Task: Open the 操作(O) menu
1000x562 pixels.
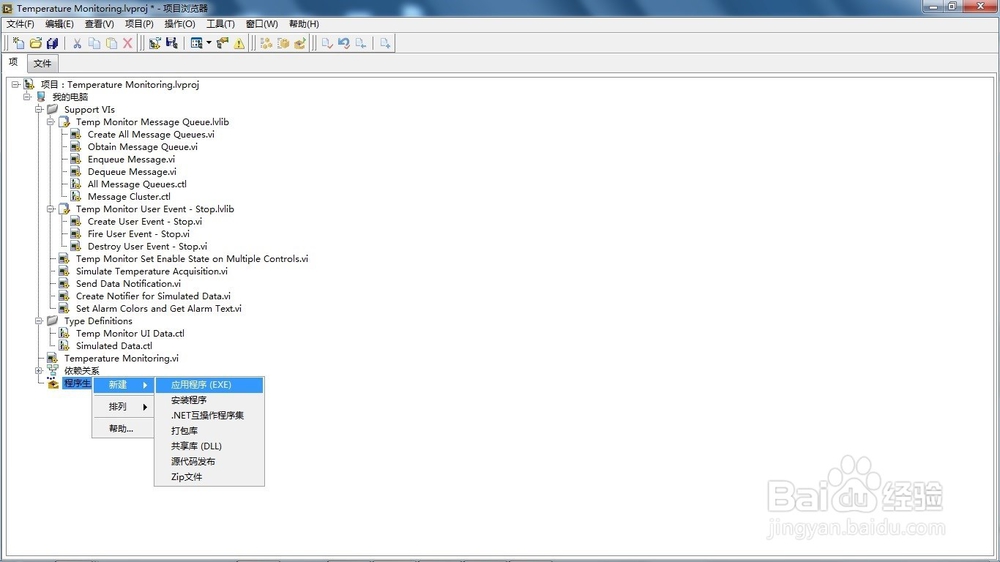Action: [180, 24]
